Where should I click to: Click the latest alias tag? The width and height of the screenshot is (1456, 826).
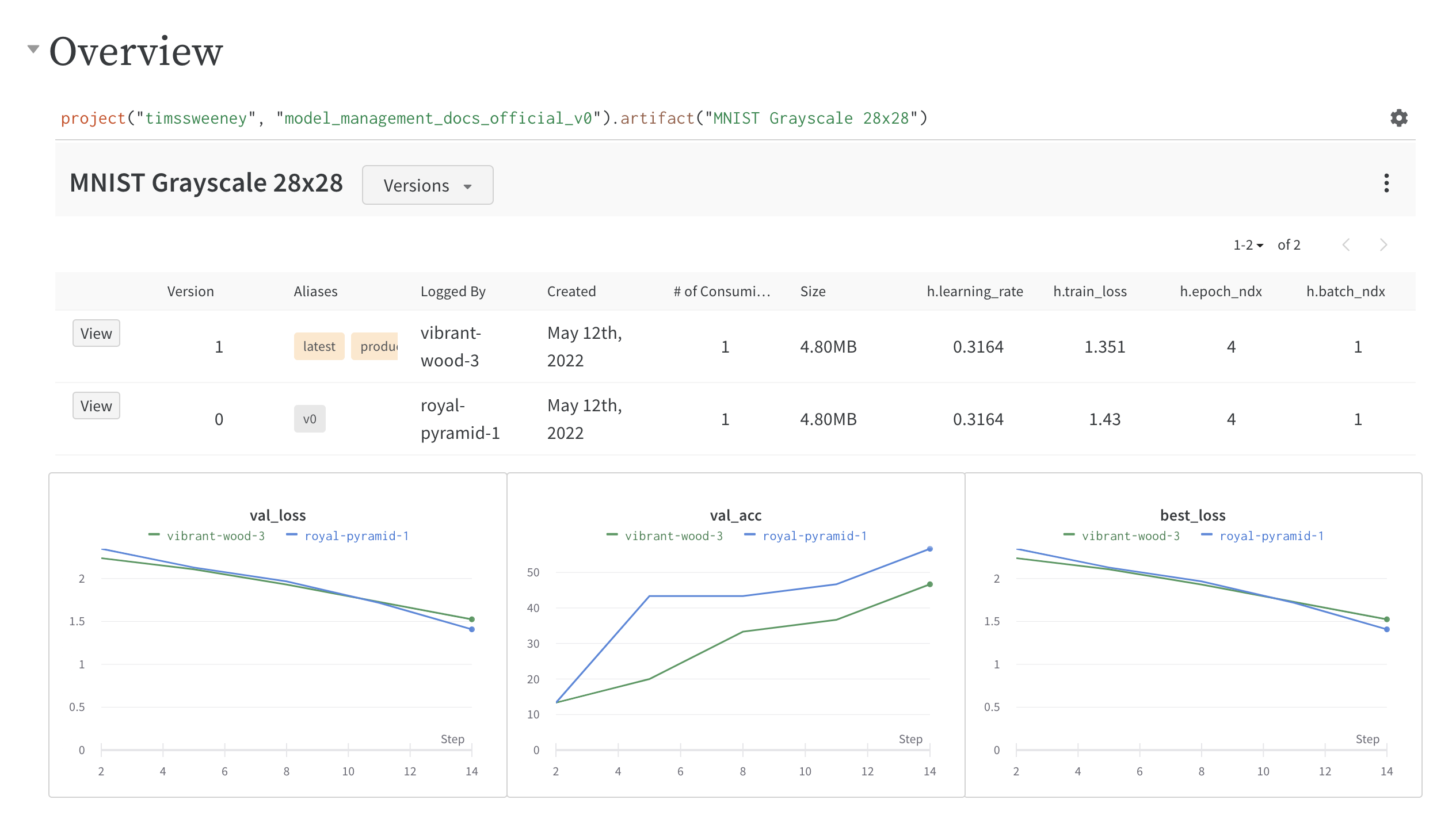tap(319, 346)
